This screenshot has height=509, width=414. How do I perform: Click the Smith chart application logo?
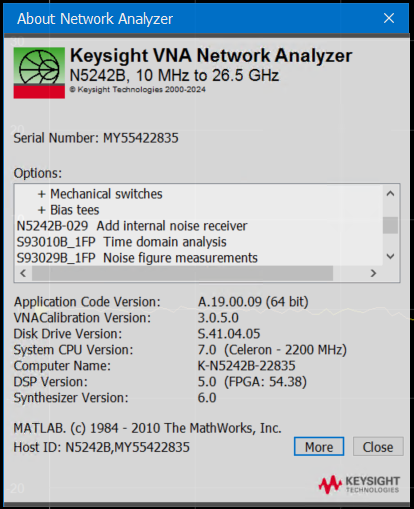tap(39, 73)
